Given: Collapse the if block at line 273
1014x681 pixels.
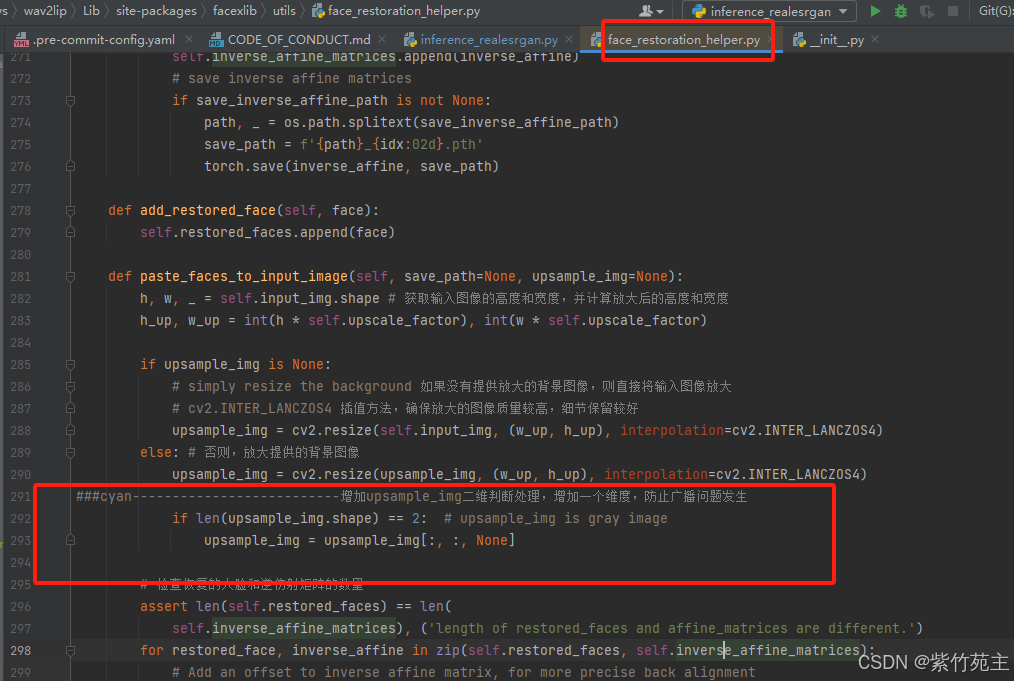Looking at the screenshot, I should [x=70, y=100].
